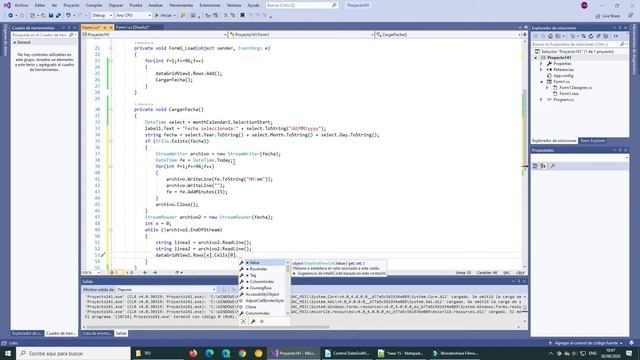The image size is (640, 360).
Task: Open the Depurar menu
Action: click(116, 5)
